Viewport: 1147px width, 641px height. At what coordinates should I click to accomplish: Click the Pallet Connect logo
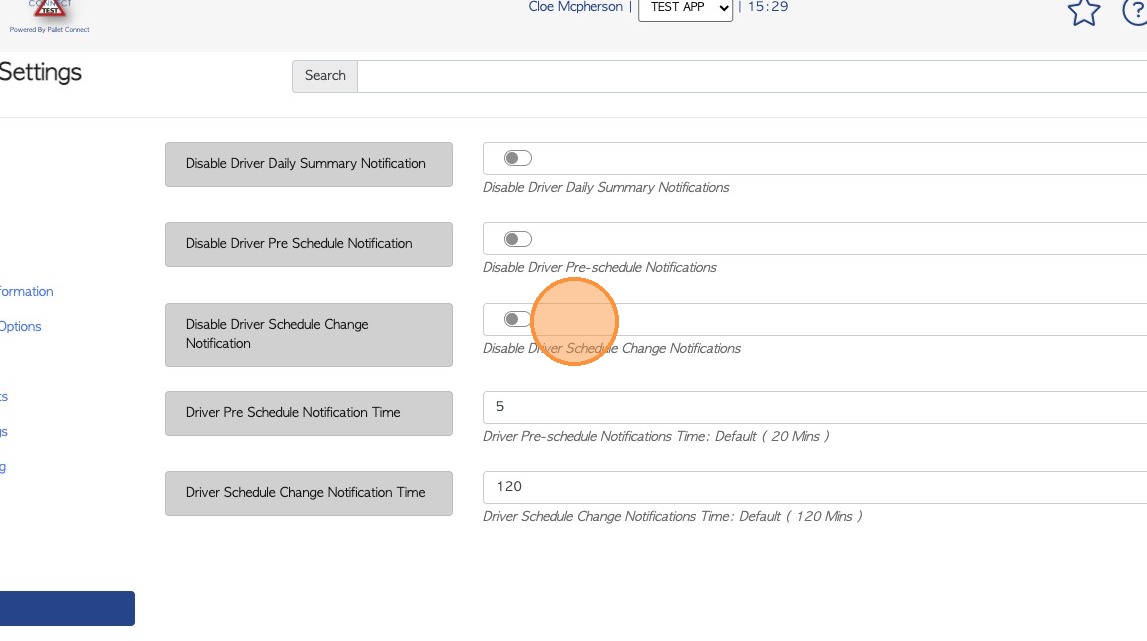pos(49,14)
